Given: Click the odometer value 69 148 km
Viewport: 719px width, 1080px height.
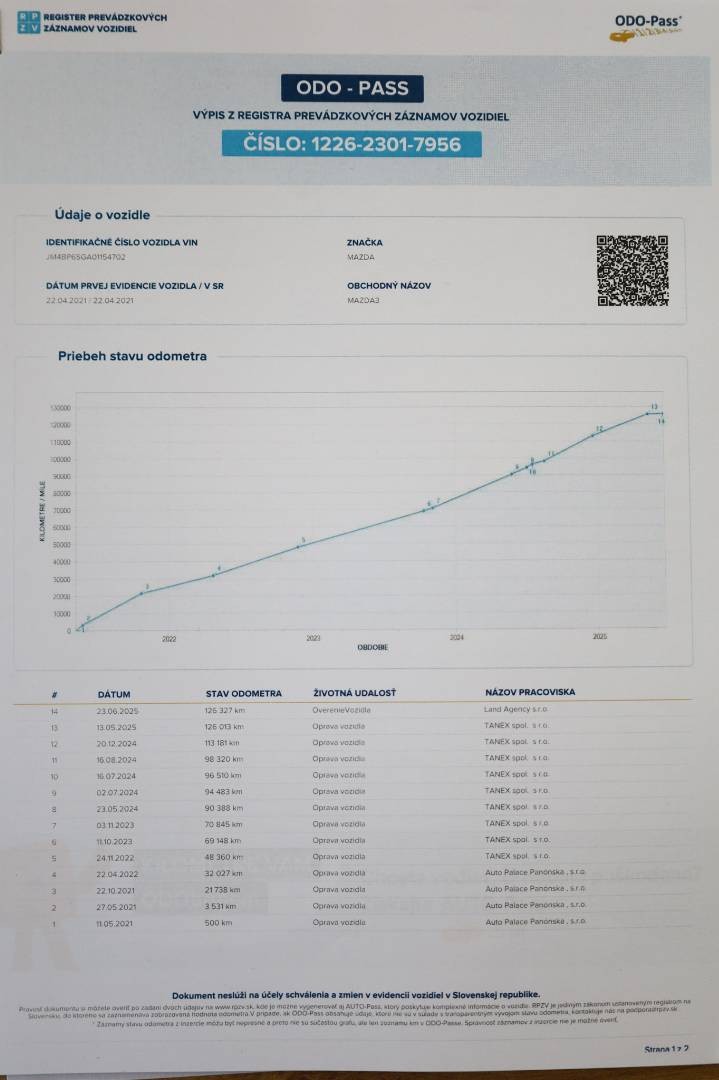Looking at the screenshot, I should tap(223, 841).
